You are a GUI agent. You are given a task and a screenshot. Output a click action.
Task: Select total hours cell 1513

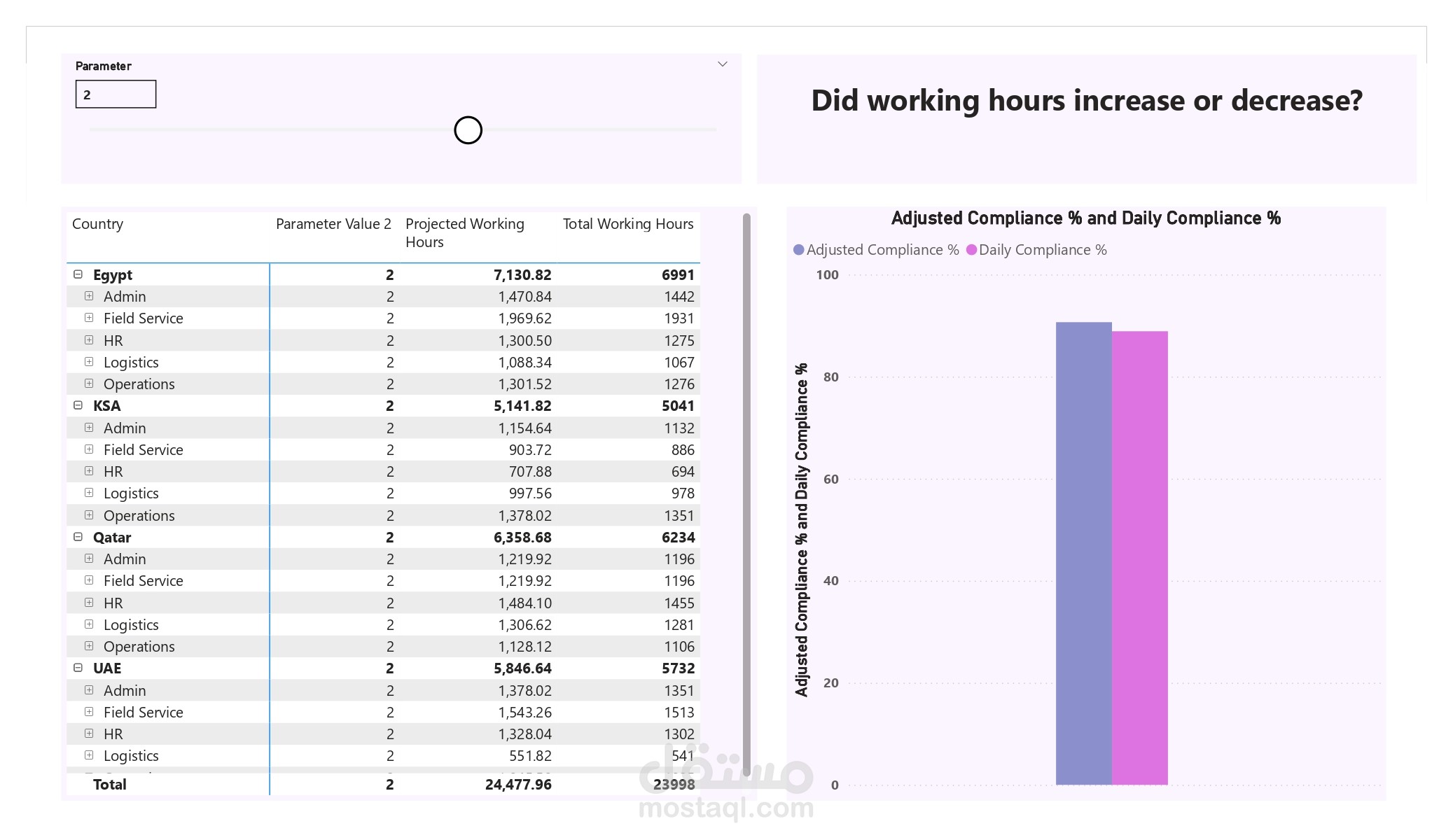(x=679, y=713)
